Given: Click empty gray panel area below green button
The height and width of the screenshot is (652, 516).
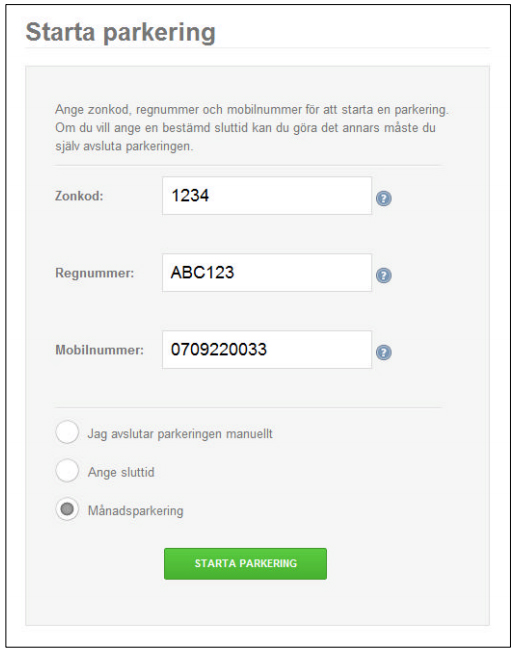Looking at the screenshot, I should tap(257, 602).
